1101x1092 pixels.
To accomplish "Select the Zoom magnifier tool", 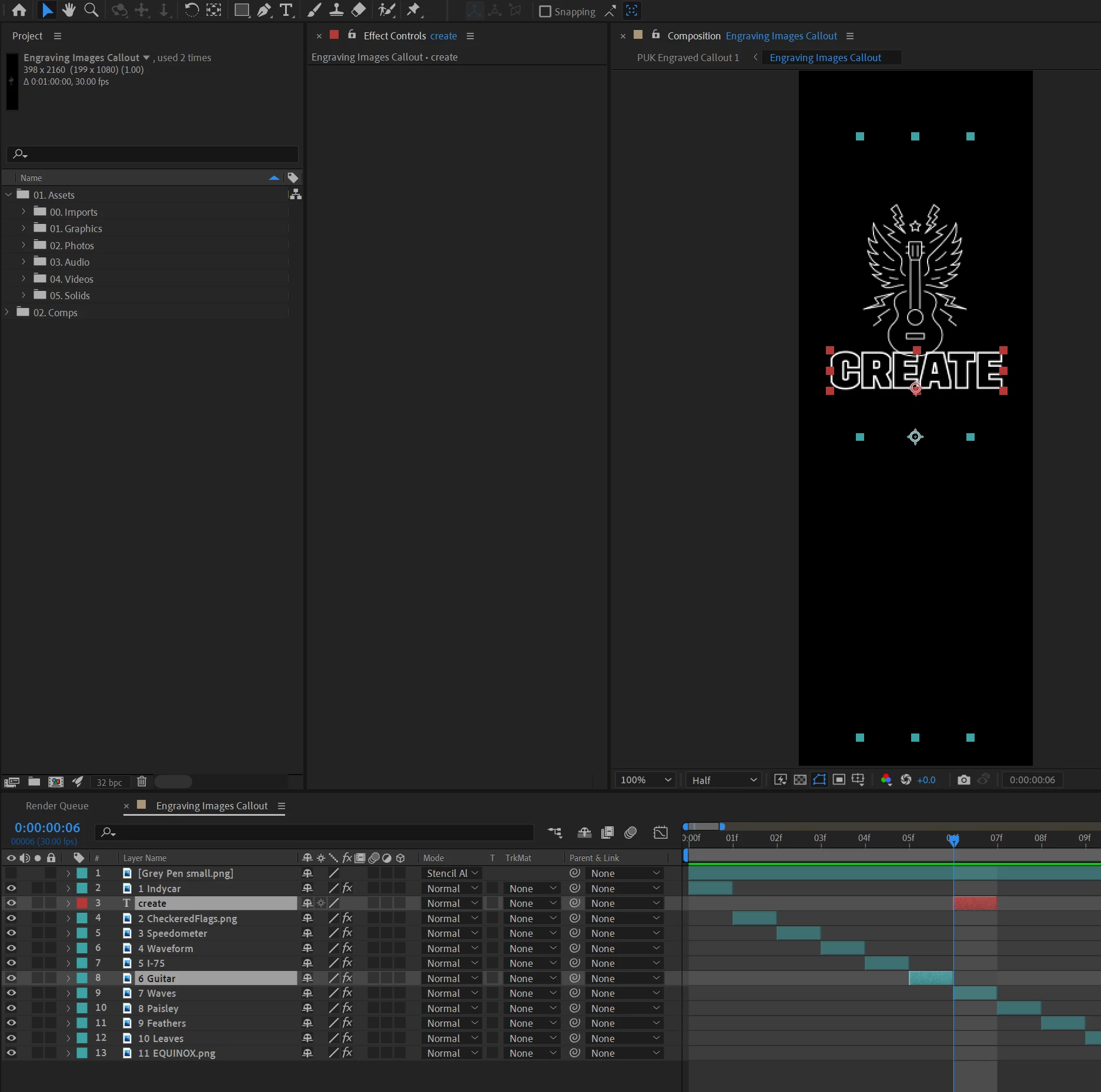I will [91, 10].
